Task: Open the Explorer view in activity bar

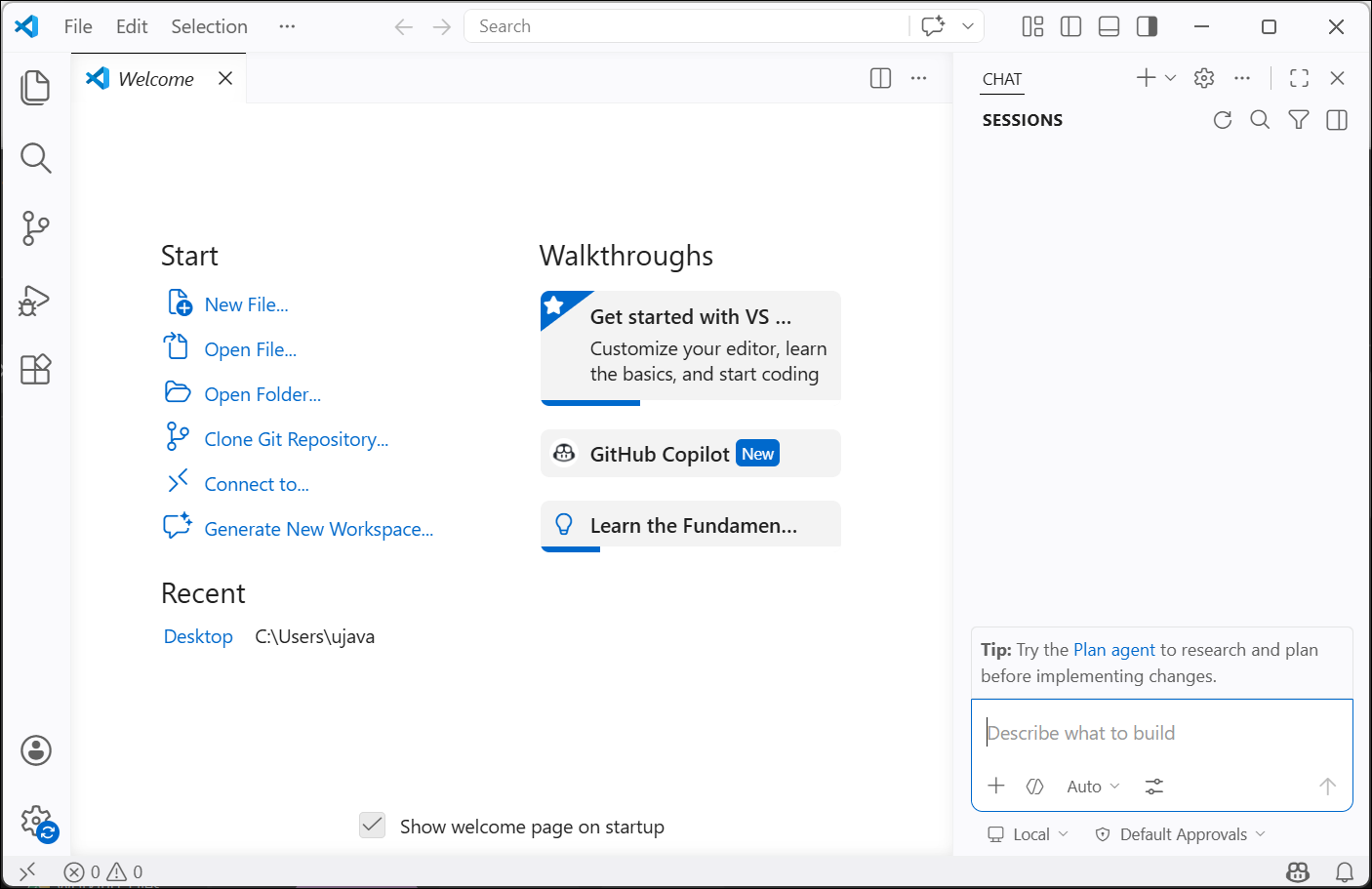Action: coord(36,88)
